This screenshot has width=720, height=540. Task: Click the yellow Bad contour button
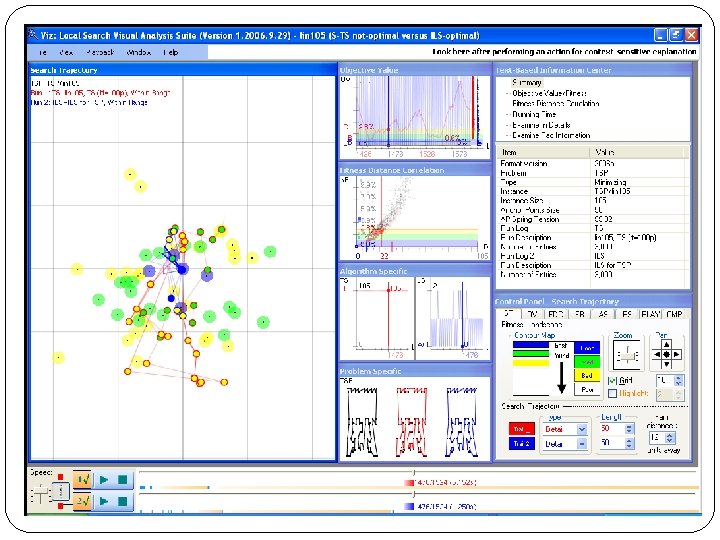[x=587, y=376]
